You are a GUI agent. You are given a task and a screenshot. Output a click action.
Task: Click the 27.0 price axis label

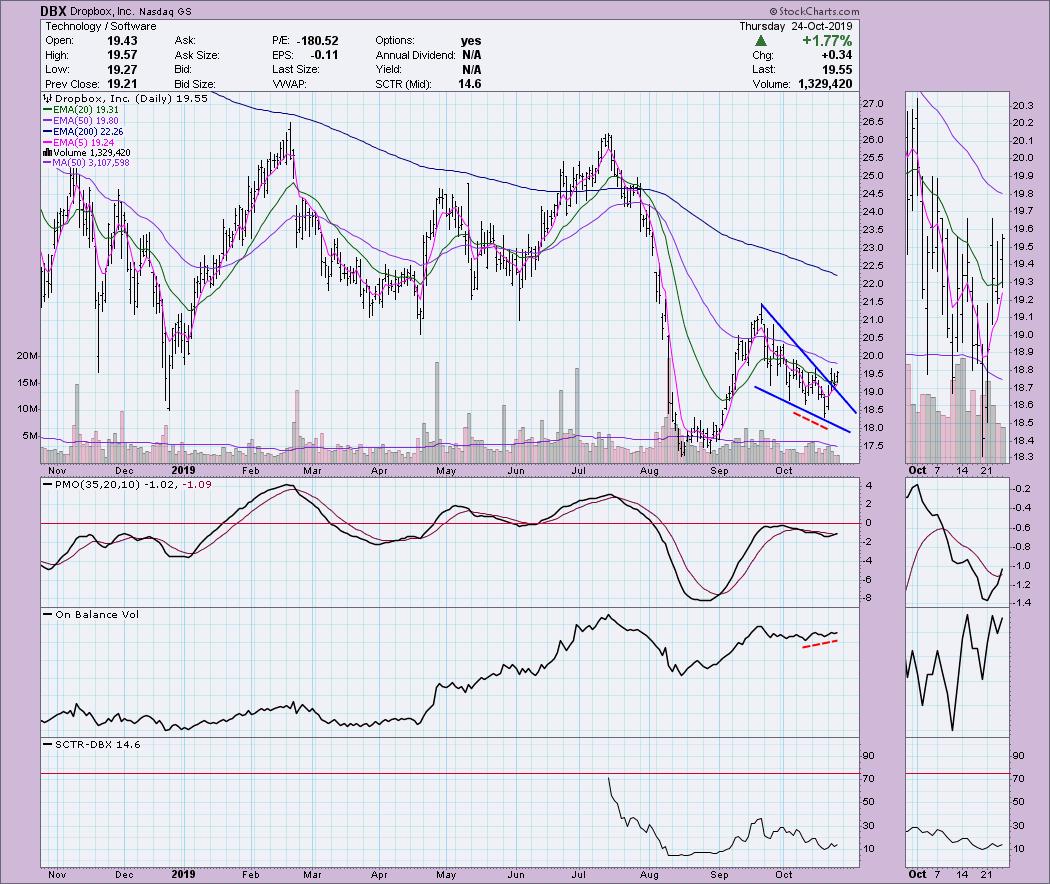(873, 104)
